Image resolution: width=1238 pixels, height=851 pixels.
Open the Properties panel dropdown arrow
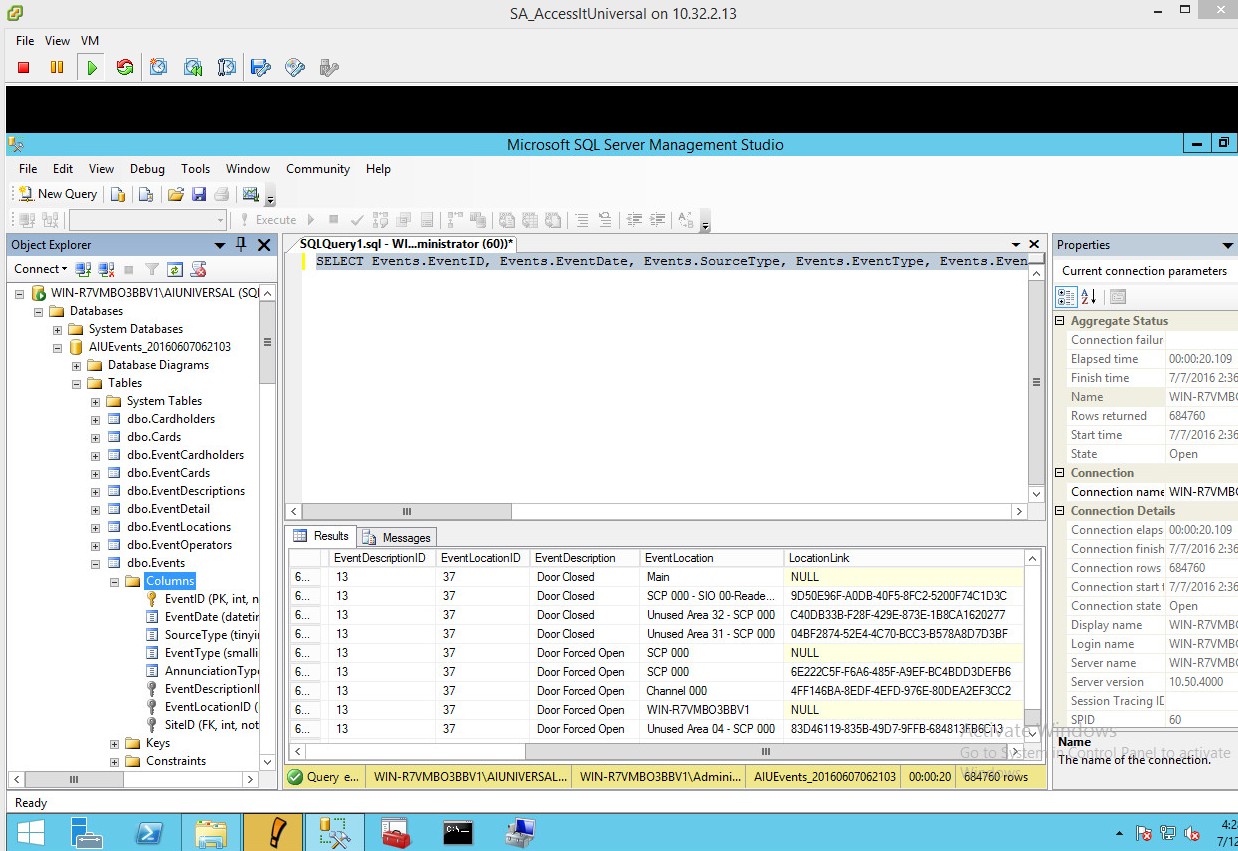(1228, 245)
